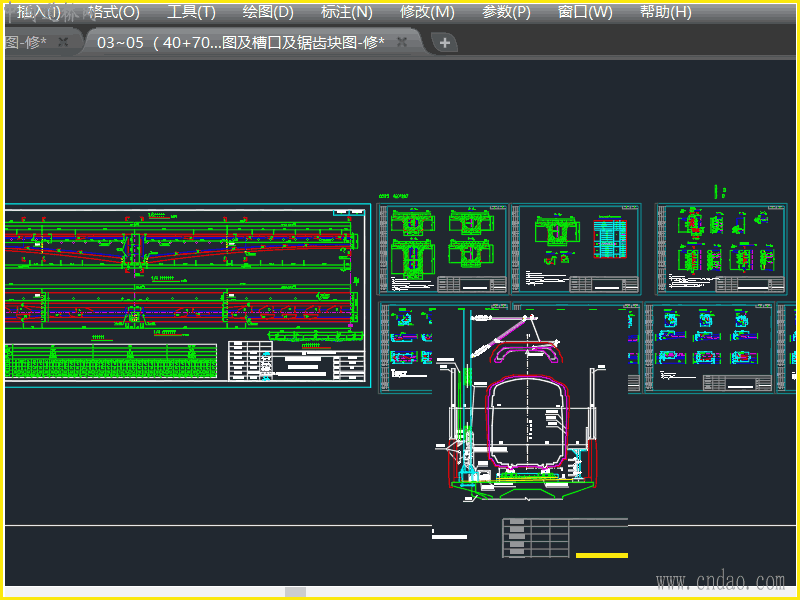Switch to the 03~05 drawing tab

(240, 42)
